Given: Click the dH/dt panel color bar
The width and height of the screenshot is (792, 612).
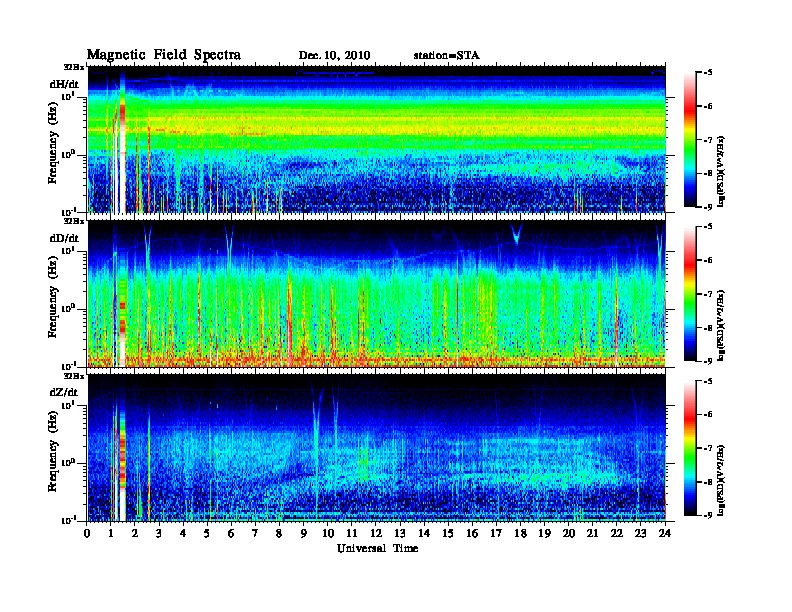Looking at the screenshot, I should pyautogui.click(x=690, y=140).
